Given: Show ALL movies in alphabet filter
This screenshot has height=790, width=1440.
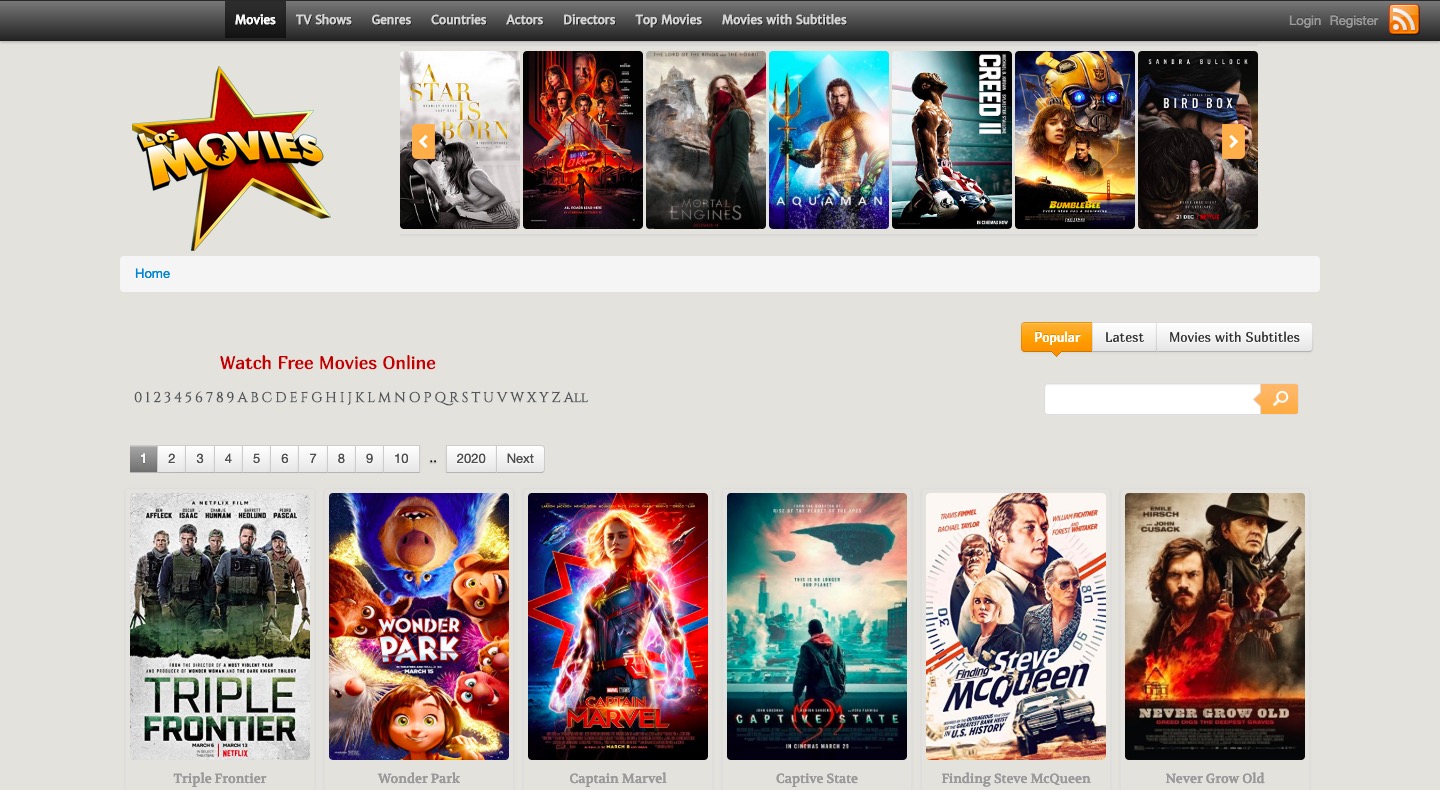Looking at the screenshot, I should coord(576,398).
